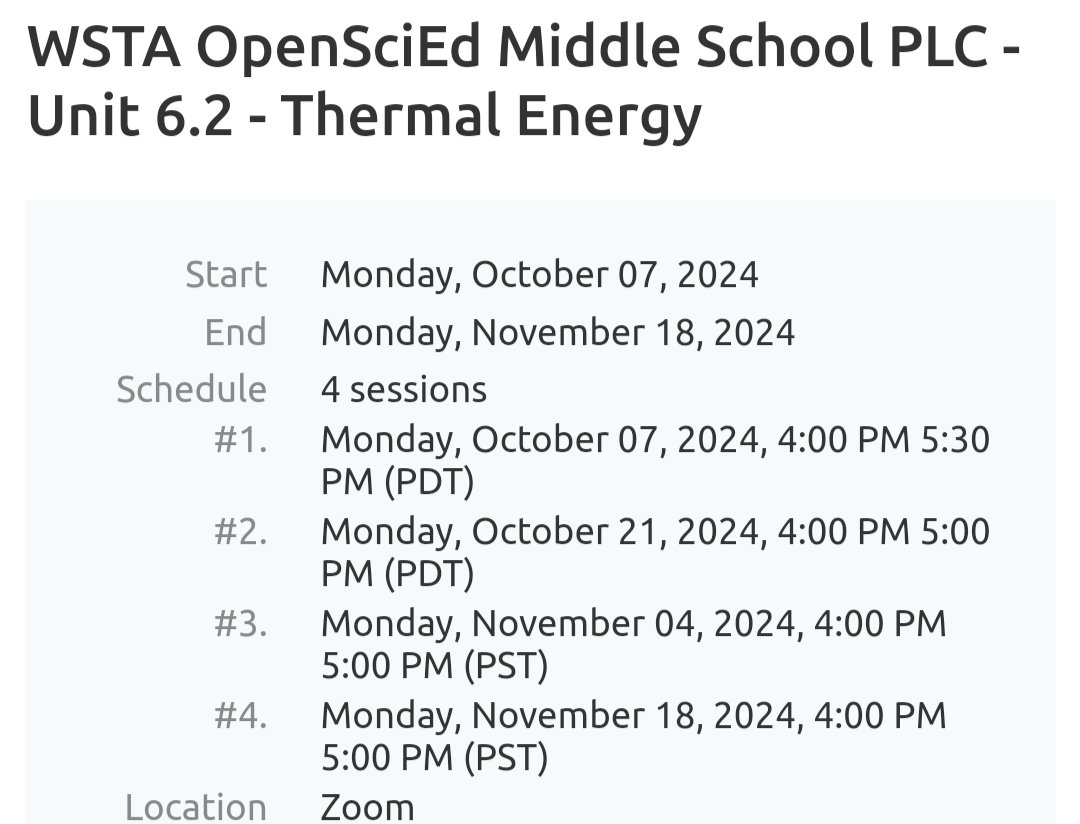The height and width of the screenshot is (824, 1080).
Task: Click the #4. session number
Action: 240,716
